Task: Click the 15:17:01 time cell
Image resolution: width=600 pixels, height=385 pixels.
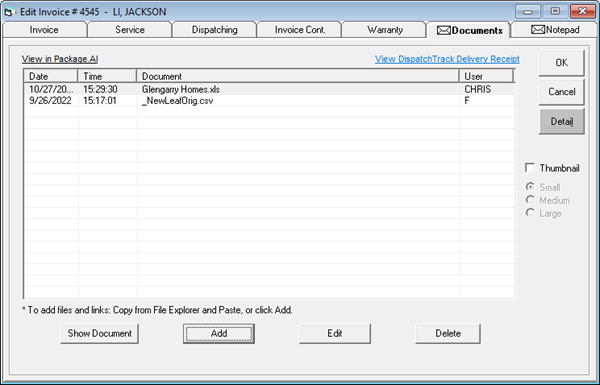Action: (100, 101)
